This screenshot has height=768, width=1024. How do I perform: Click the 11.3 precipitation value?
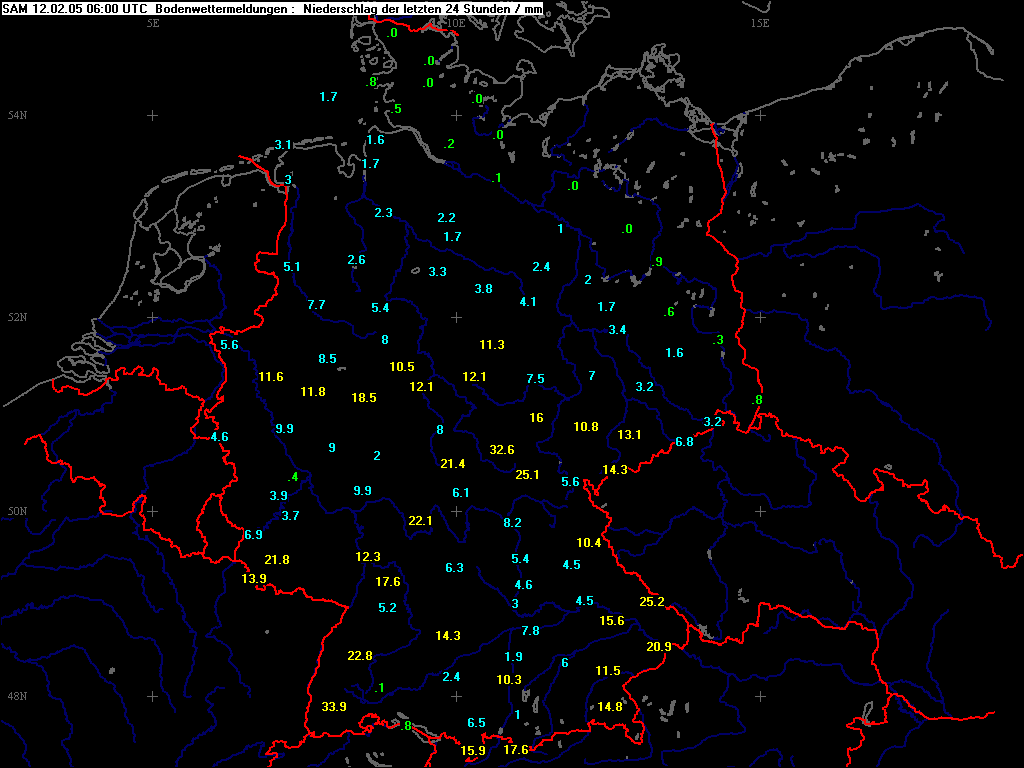491,345
